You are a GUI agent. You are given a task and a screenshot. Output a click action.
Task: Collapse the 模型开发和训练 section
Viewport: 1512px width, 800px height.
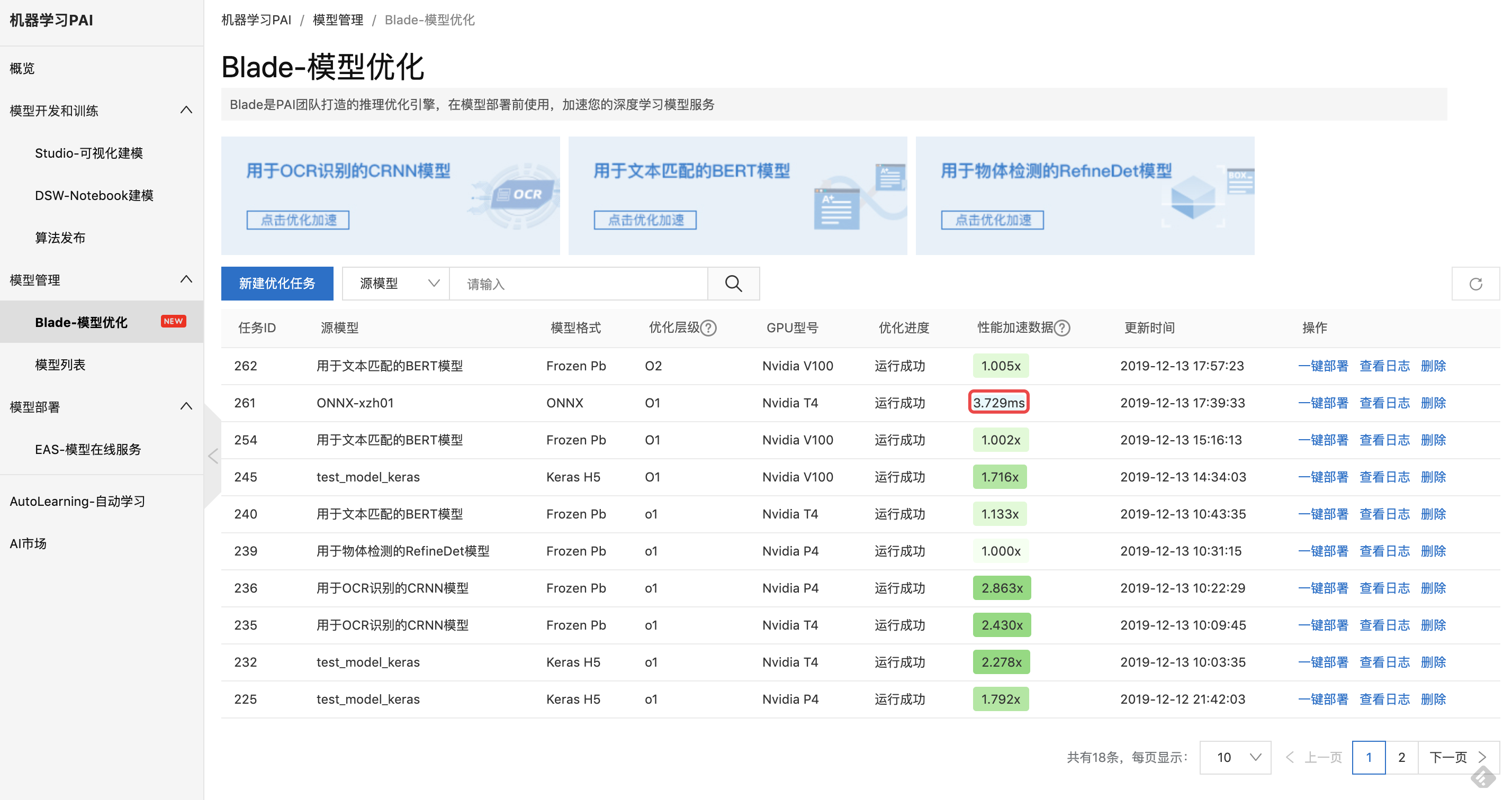coord(186,110)
